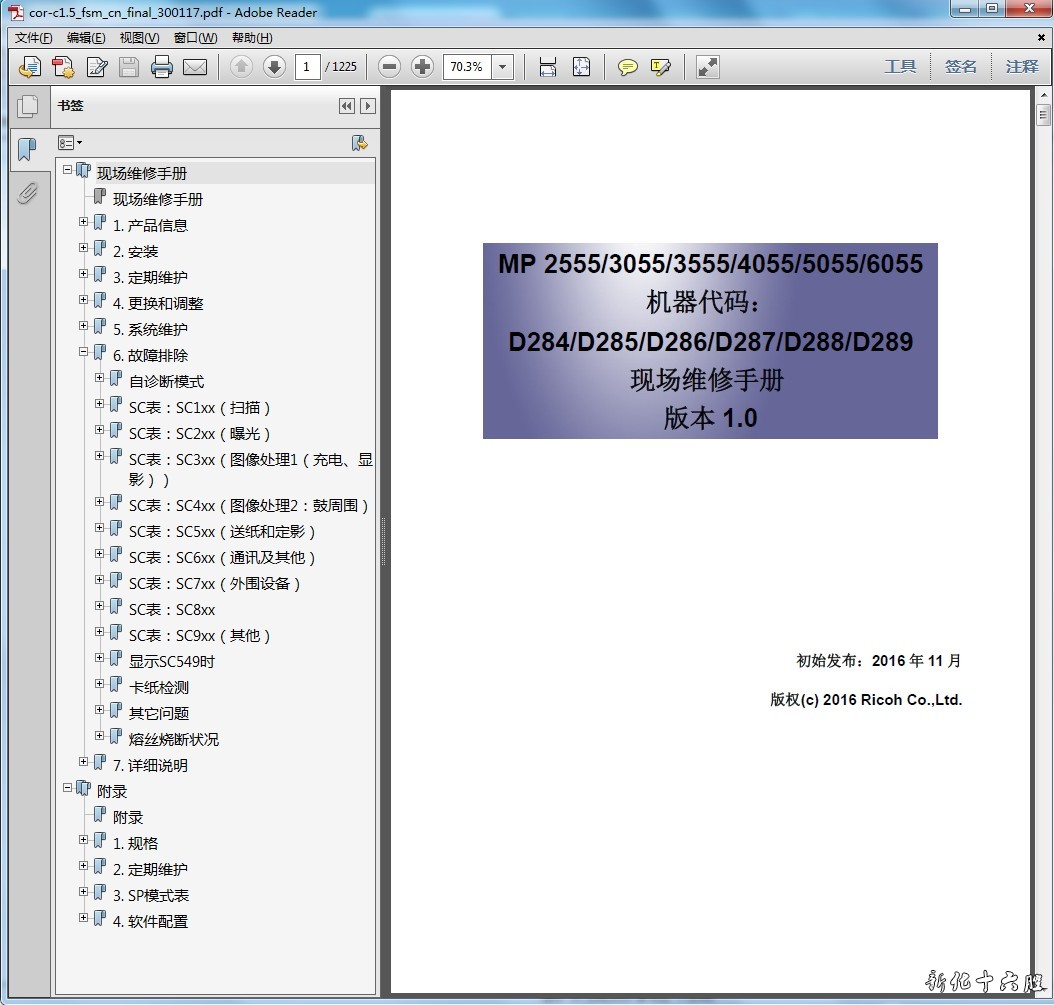
Task: Click the zoom out minus button
Action: click(x=390, y=67)
